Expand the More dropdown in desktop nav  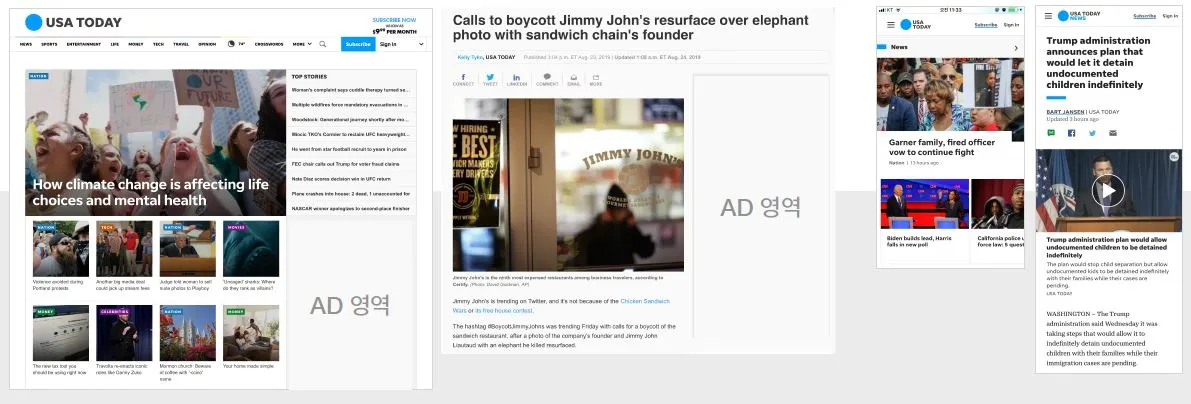pyautogui.click(x=302, y=44)
